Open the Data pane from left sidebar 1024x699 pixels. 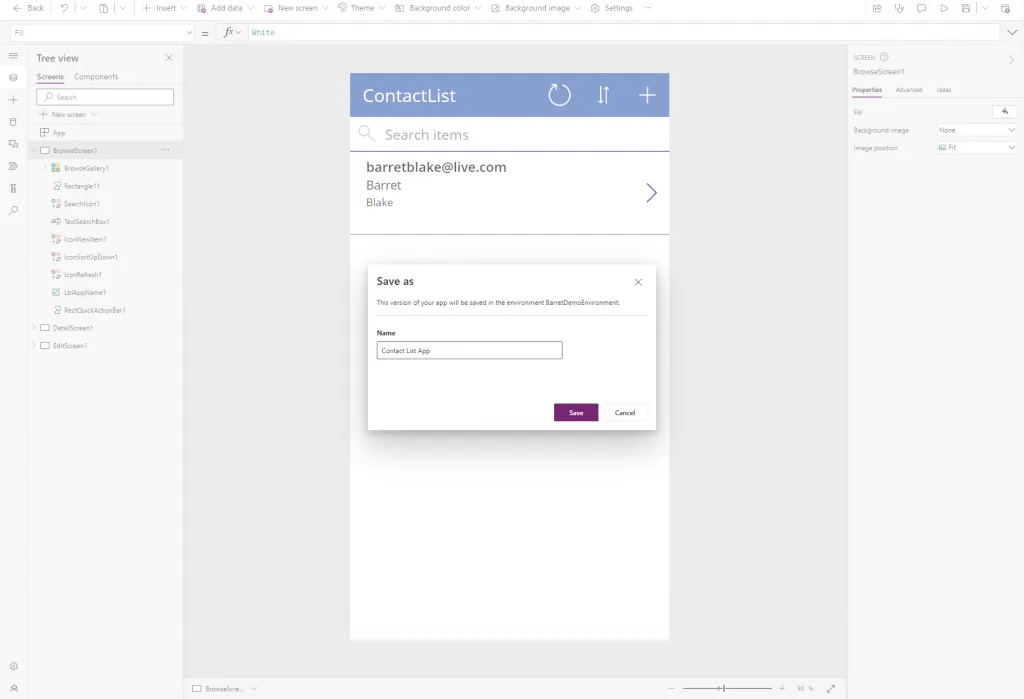point(13,122)
